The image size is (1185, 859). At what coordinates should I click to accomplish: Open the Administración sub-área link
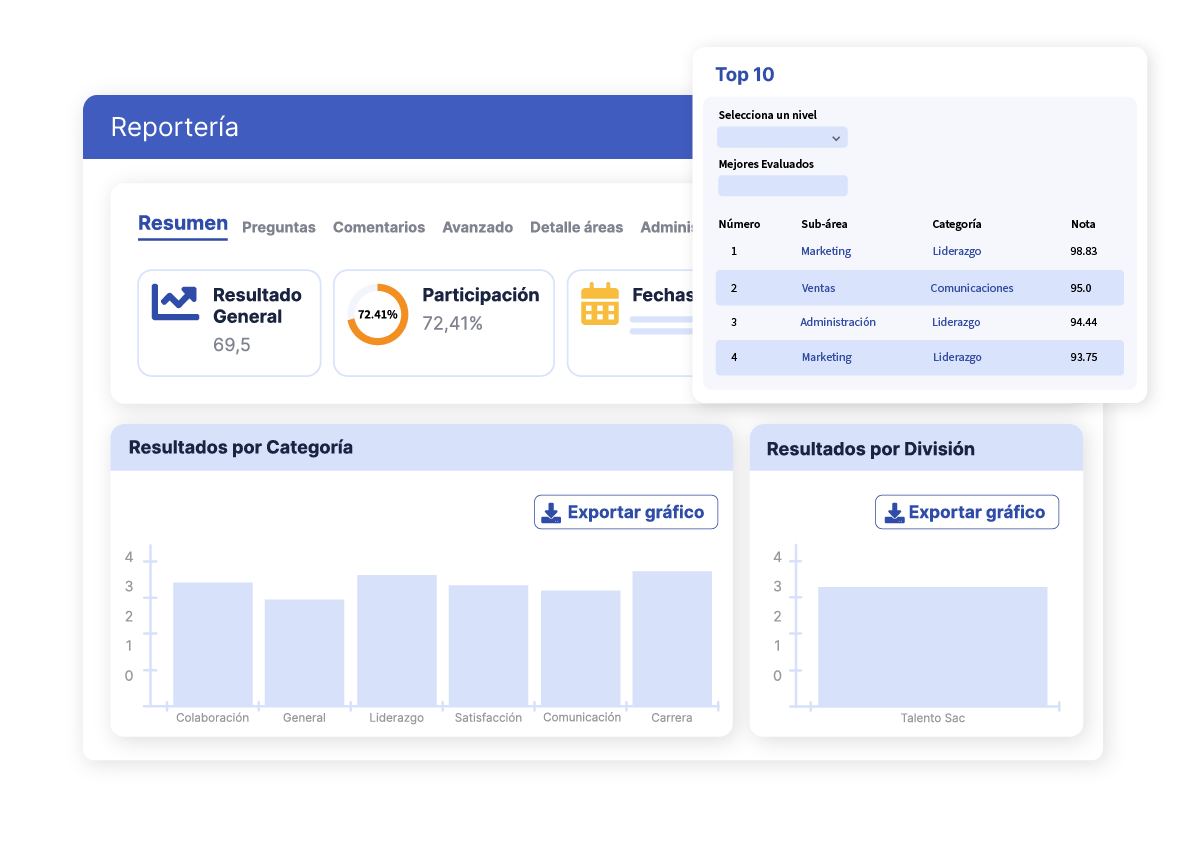pos(837,322)
